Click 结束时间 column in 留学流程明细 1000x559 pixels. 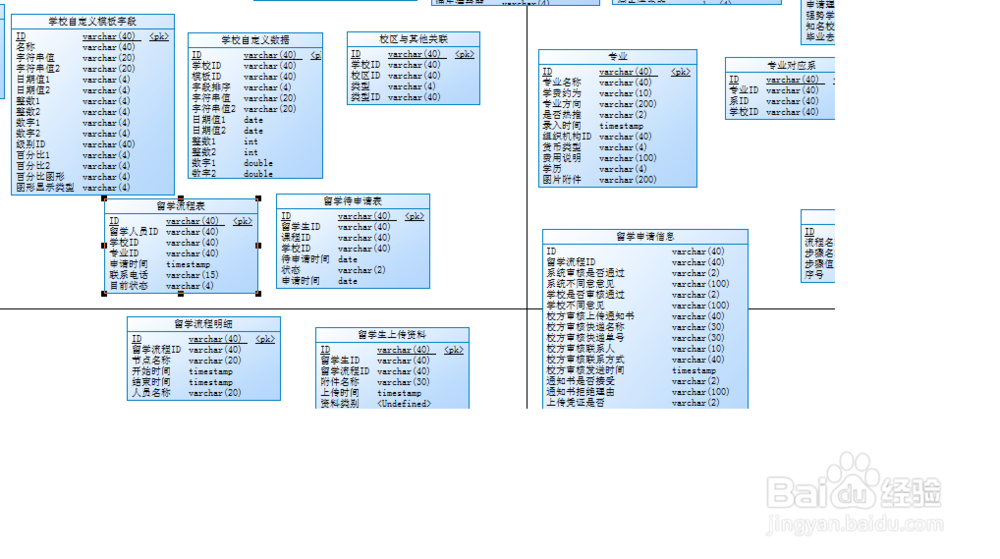pos(151,382)
